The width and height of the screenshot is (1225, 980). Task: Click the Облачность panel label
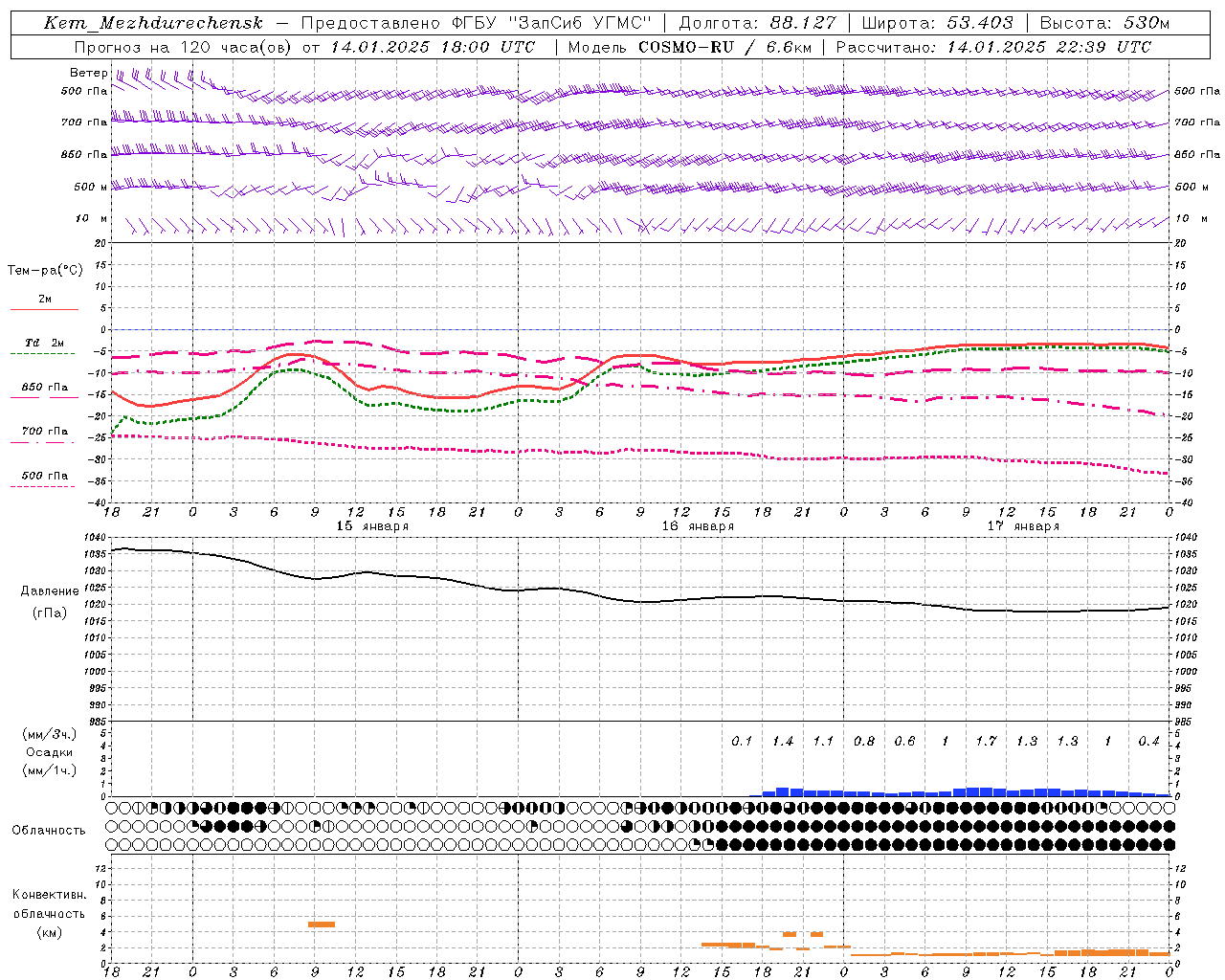click(x=49, y=831)
